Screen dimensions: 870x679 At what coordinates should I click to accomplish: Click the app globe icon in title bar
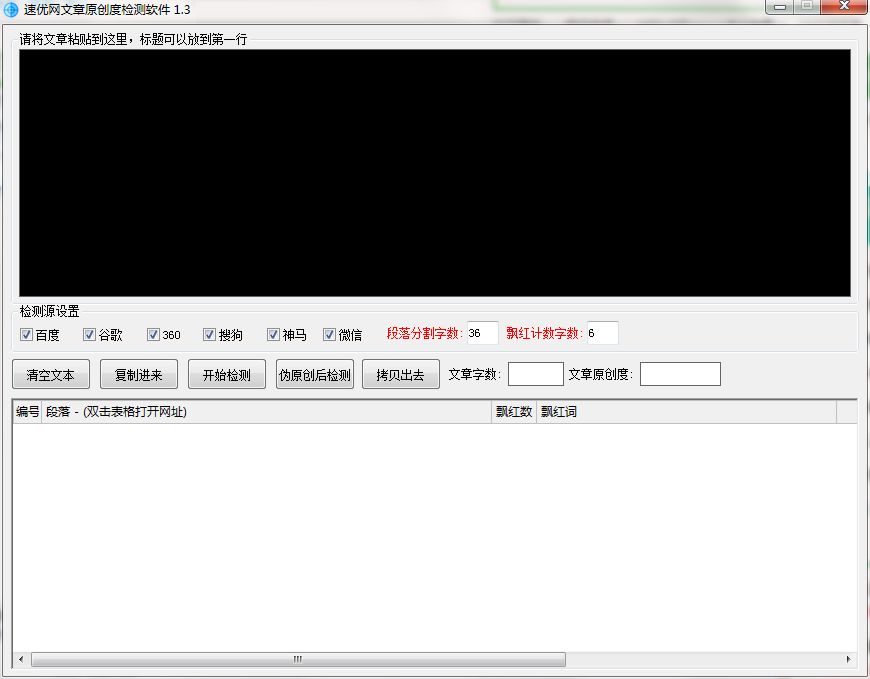tap(11, 9)
